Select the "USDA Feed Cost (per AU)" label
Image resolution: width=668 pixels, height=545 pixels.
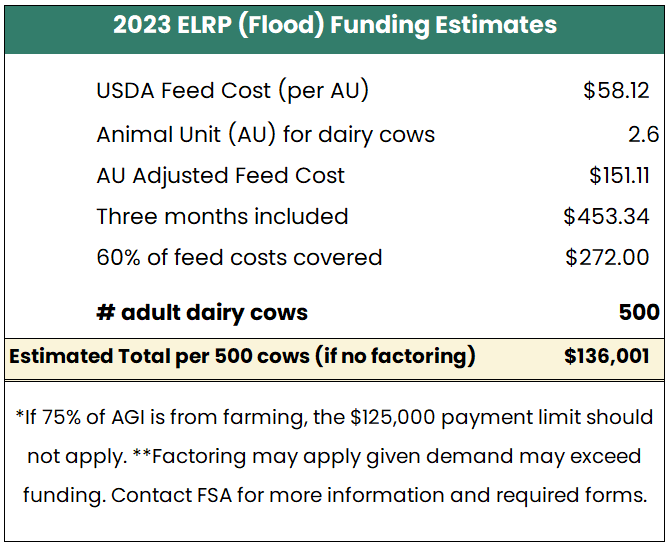233,91
